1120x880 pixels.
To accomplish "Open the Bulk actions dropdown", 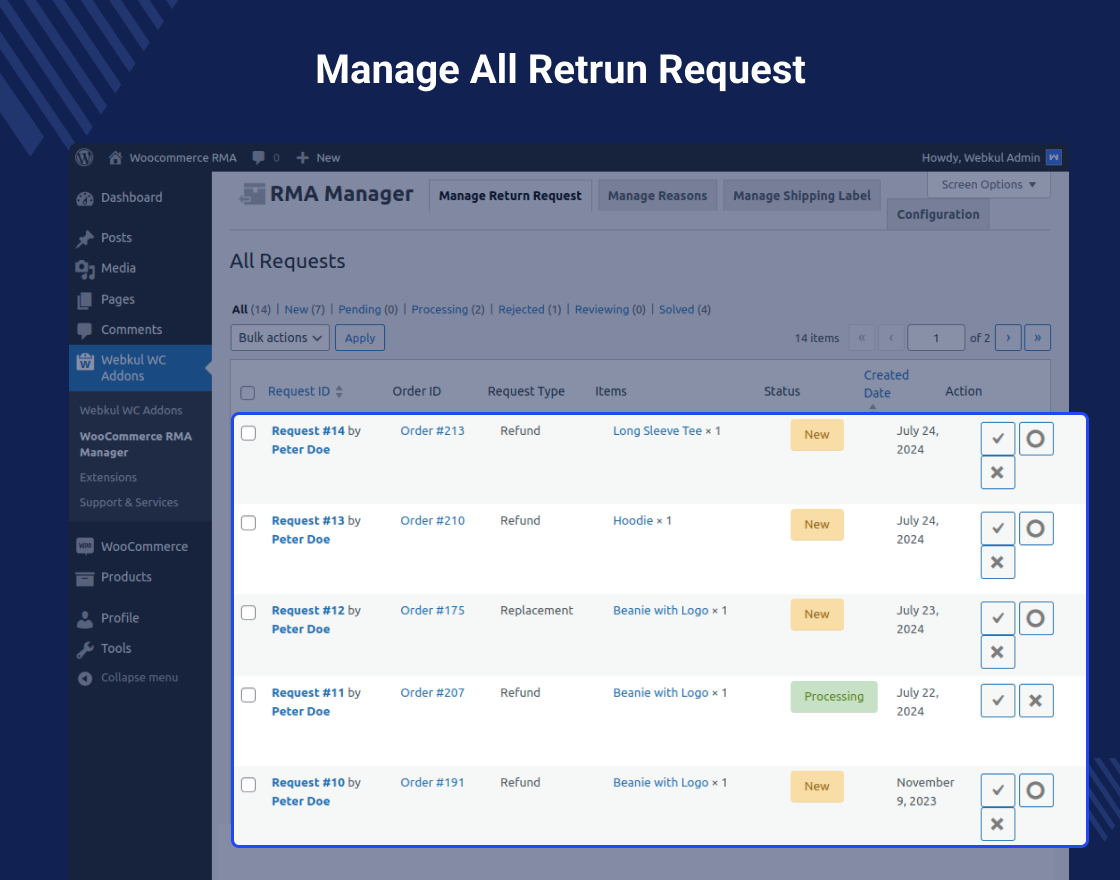I will (x=279, y=338).
